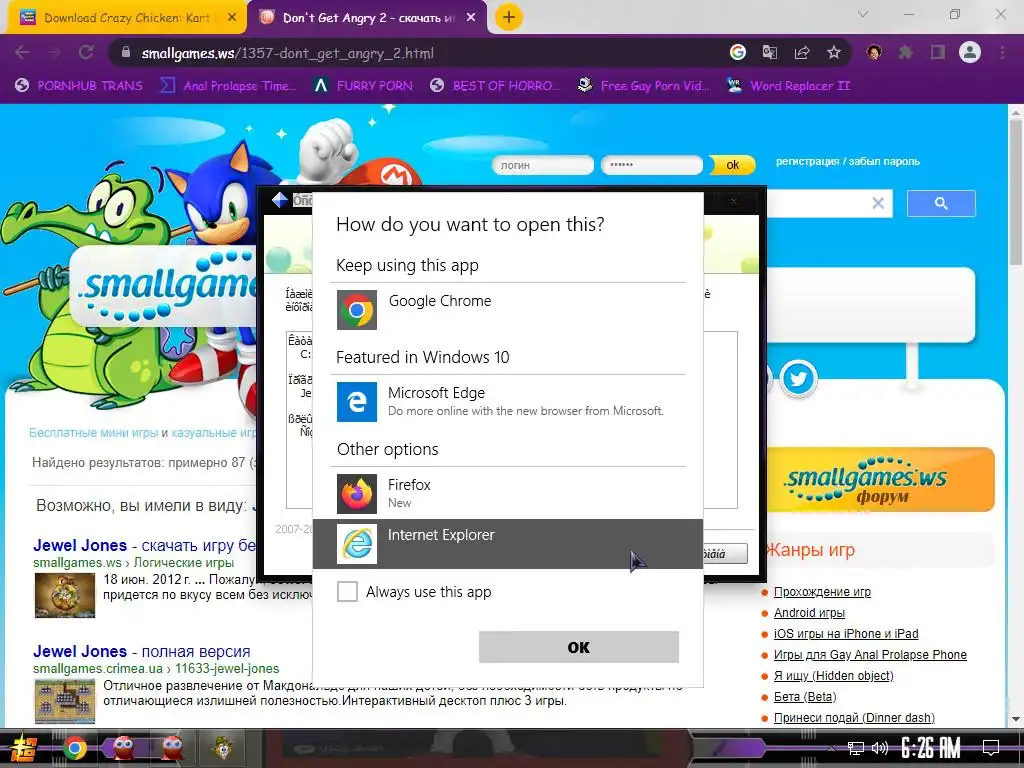Open the Windows Start button

pyautogui.click(x=24, y=749)
